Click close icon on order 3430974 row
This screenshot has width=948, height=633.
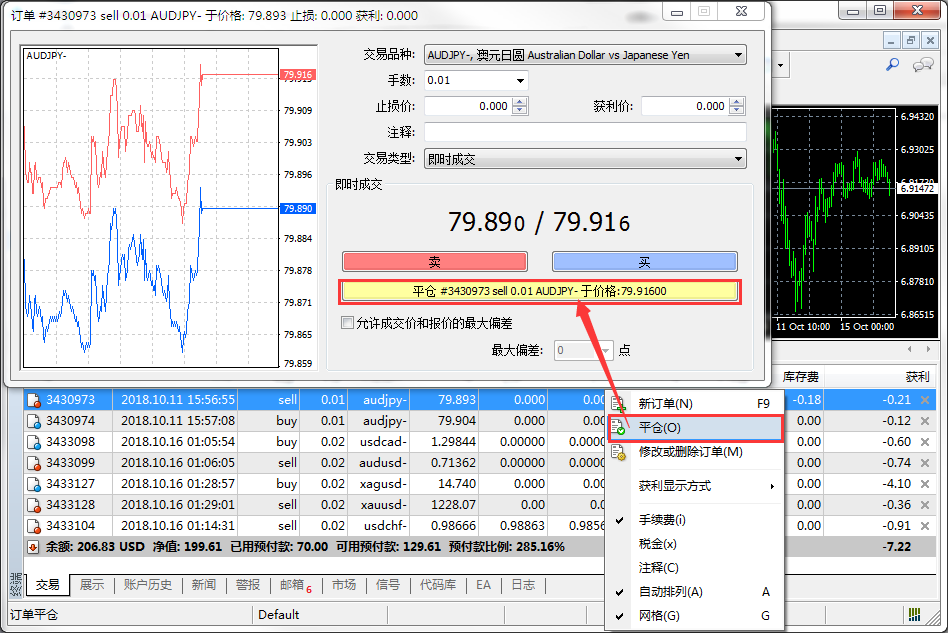click(924, 421)
